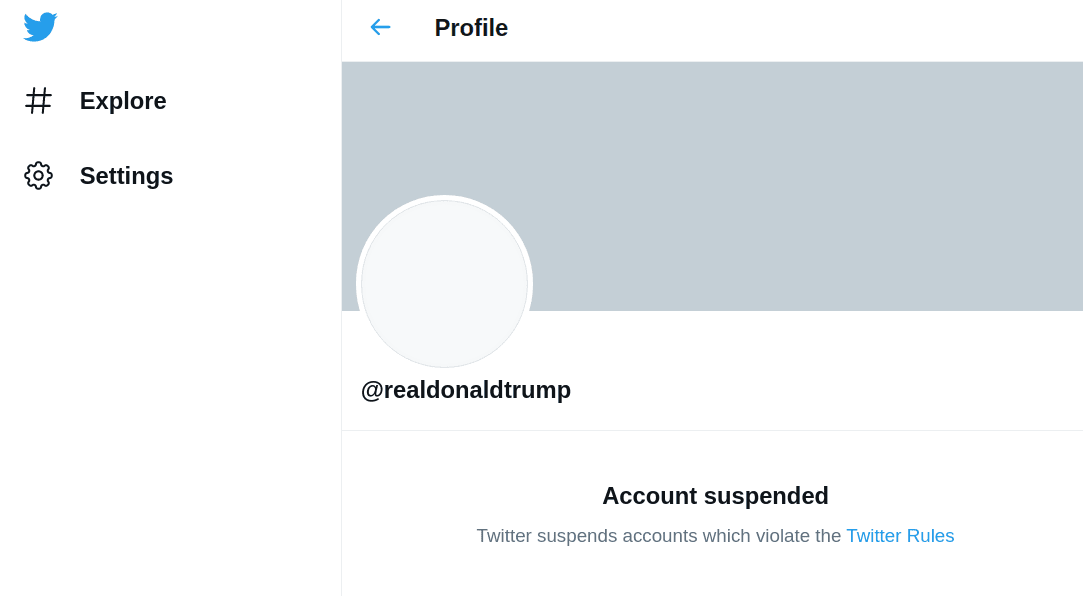Image resolution: width=1083 pixels, height=596 pixels.
Task: Click the divider line below the username
Action: click(x=712, y=431)
